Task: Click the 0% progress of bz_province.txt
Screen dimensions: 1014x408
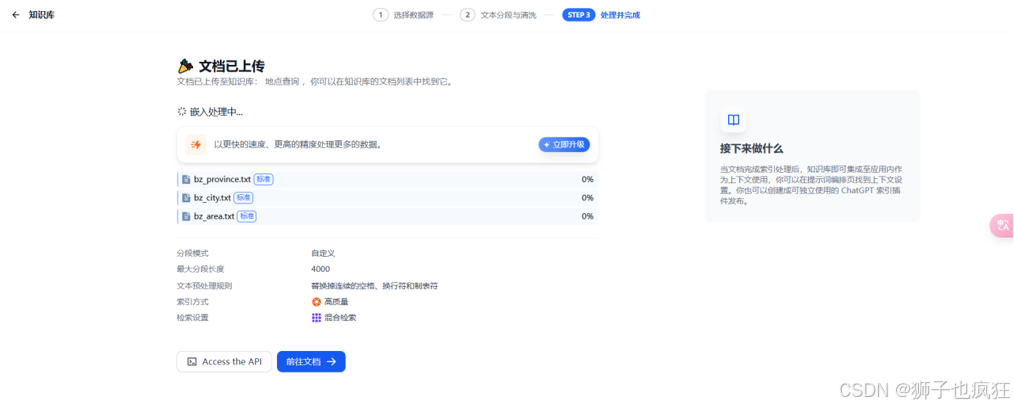Action: 587,179
